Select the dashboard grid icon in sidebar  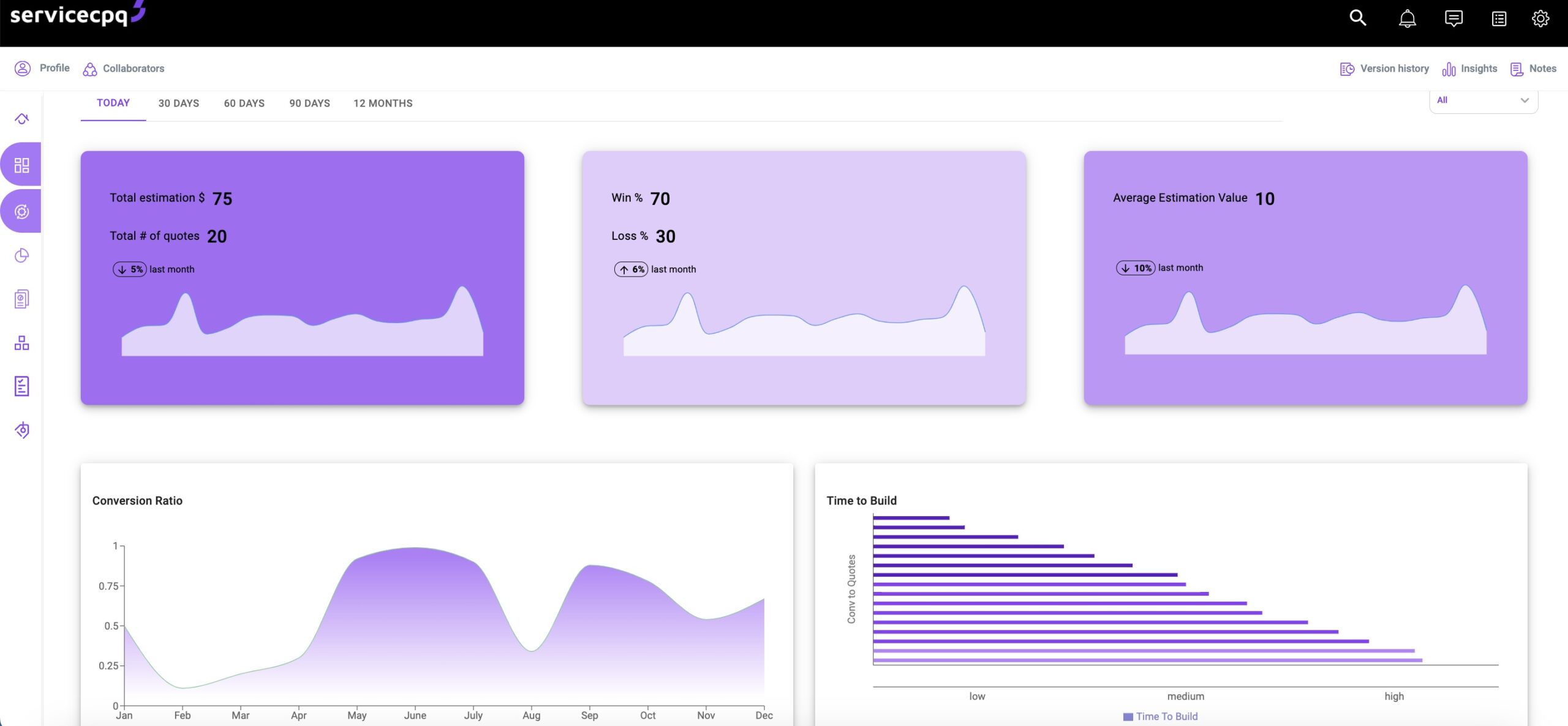coord(22,165)
